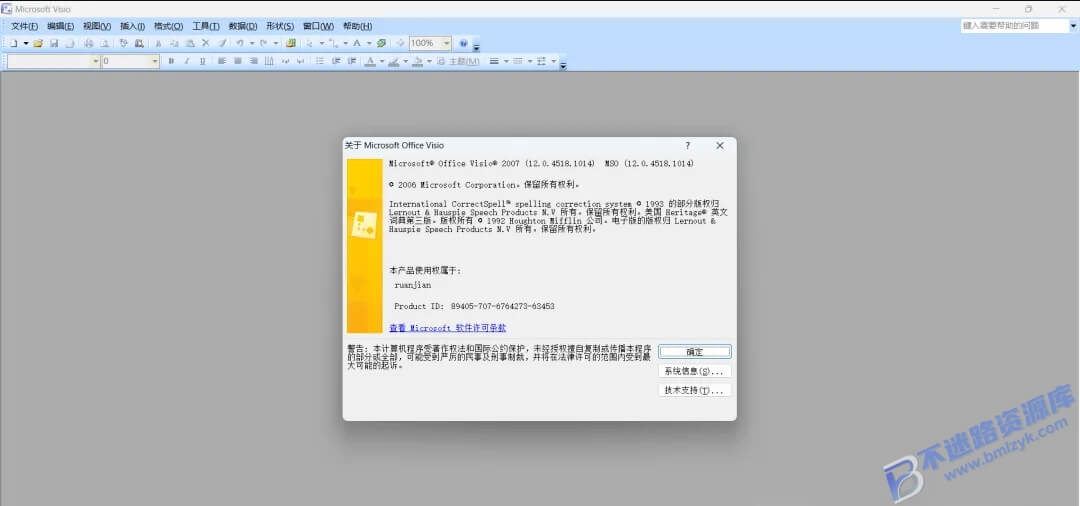Click the blue Help question icon
The height and width of the screenshot is (506, 1080).
click(x=464, y=43)
